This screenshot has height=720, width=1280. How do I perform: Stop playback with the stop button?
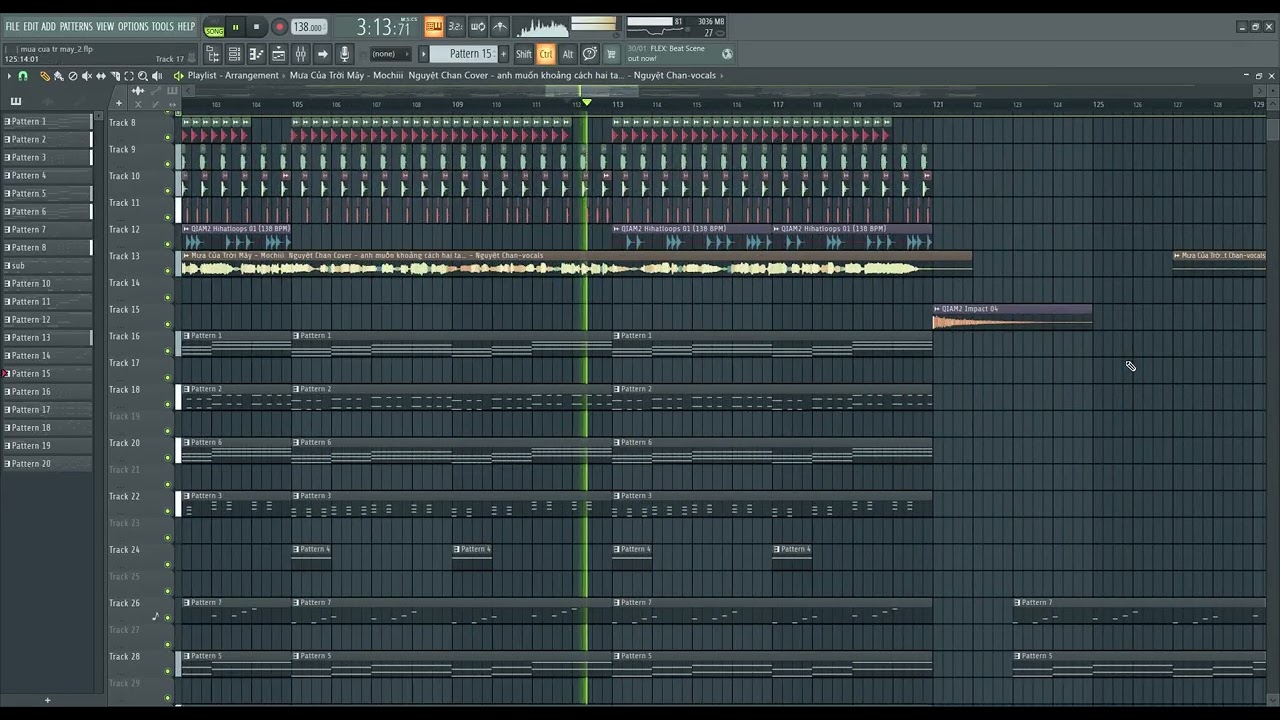point(256,28)
